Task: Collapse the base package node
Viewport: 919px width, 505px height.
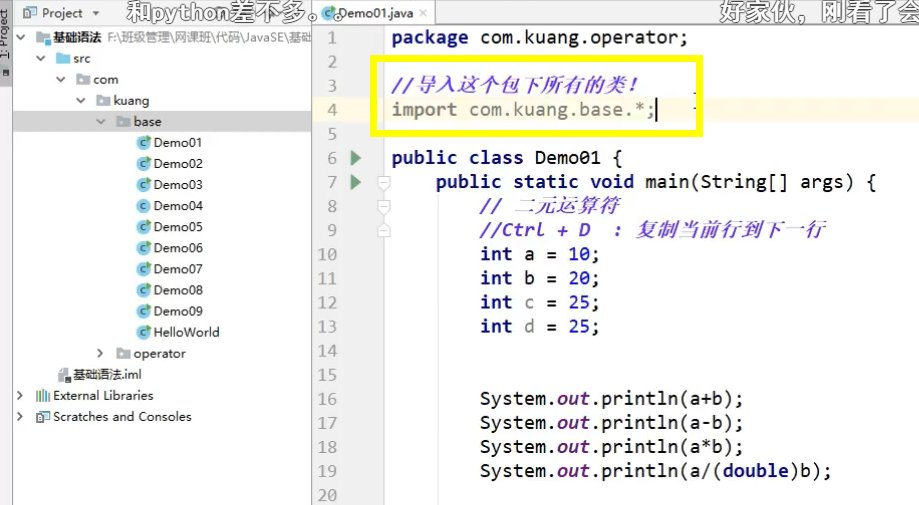Action: (x=101, y=121)
